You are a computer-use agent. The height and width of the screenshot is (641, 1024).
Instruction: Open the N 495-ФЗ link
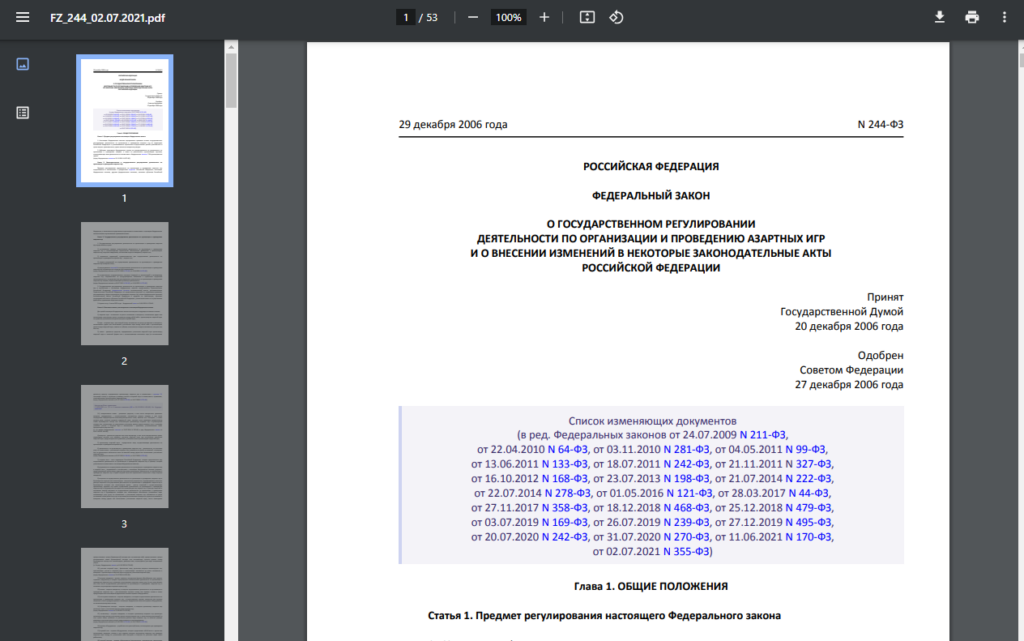tap(808, 522)
